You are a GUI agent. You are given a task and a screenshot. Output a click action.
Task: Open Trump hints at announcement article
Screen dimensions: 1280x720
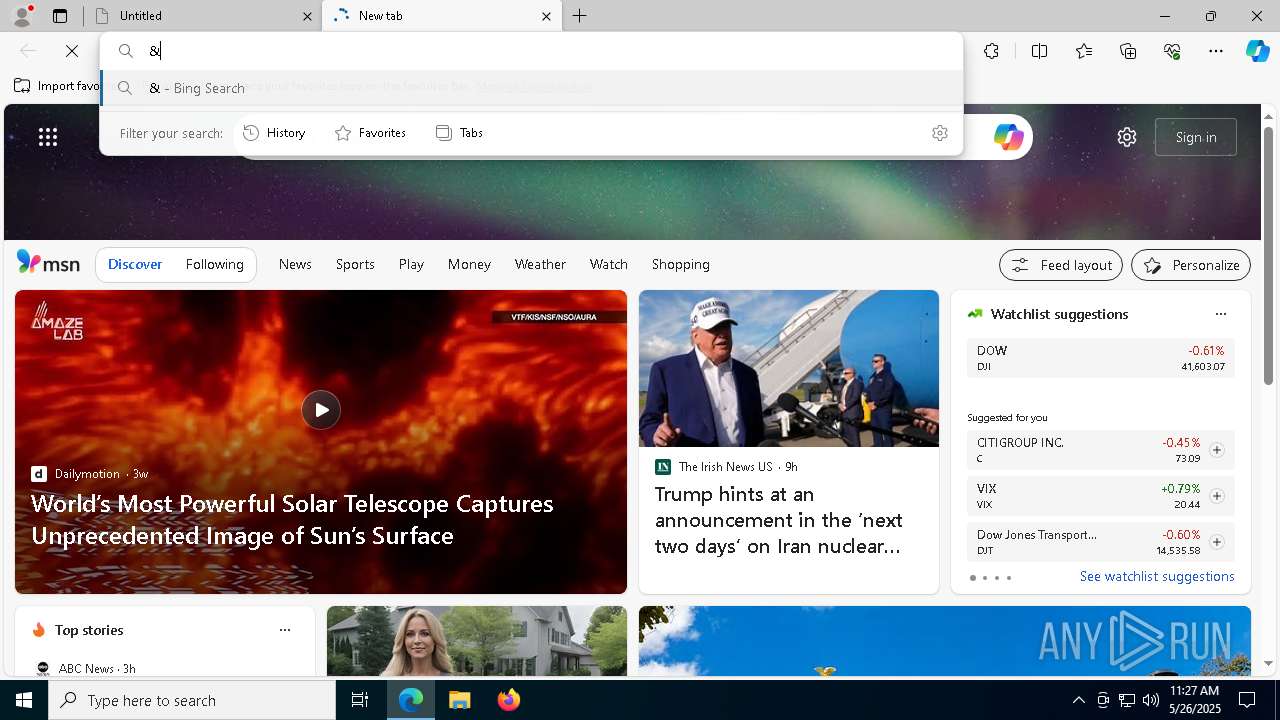[x=779, y=520]
